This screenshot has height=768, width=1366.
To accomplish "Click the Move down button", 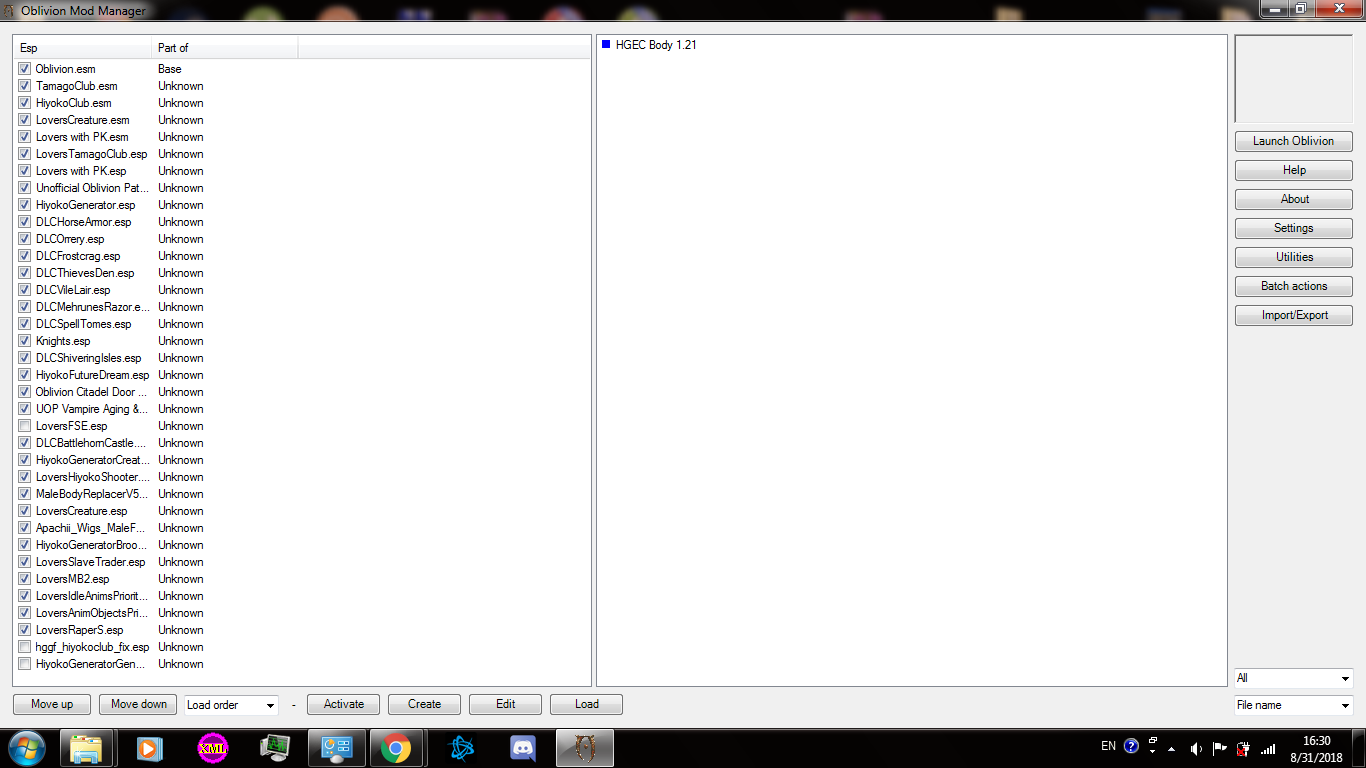I will tap(139, 704).
